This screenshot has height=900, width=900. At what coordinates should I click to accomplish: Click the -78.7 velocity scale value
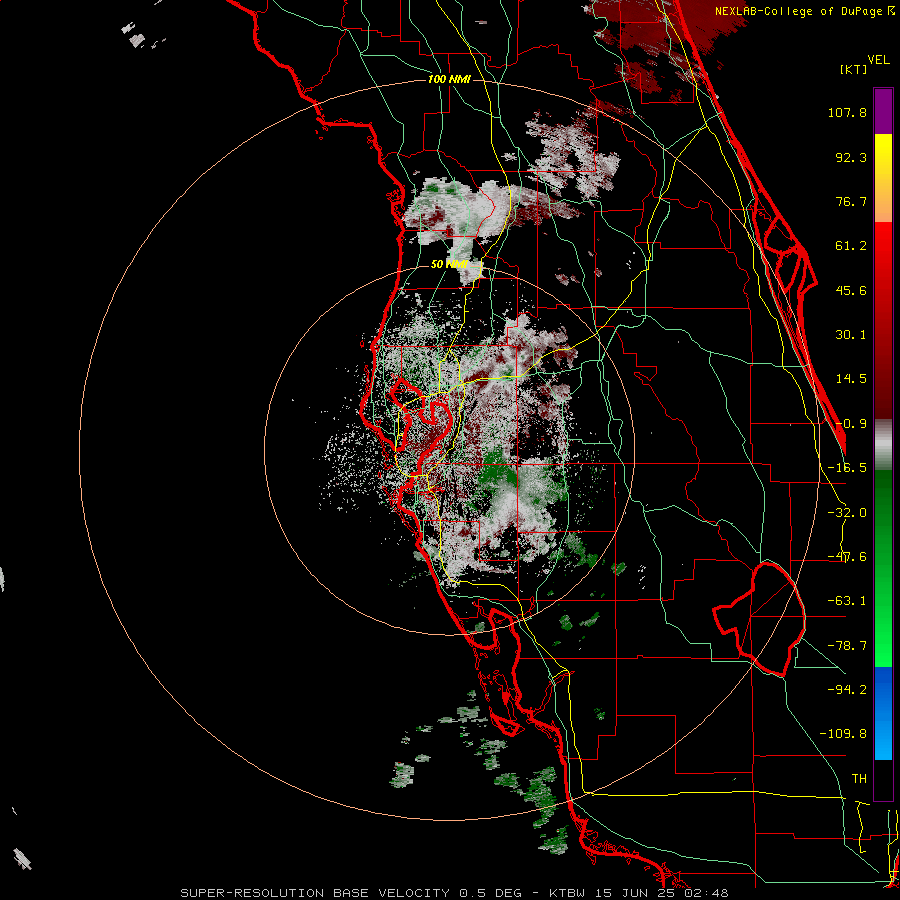847,646
